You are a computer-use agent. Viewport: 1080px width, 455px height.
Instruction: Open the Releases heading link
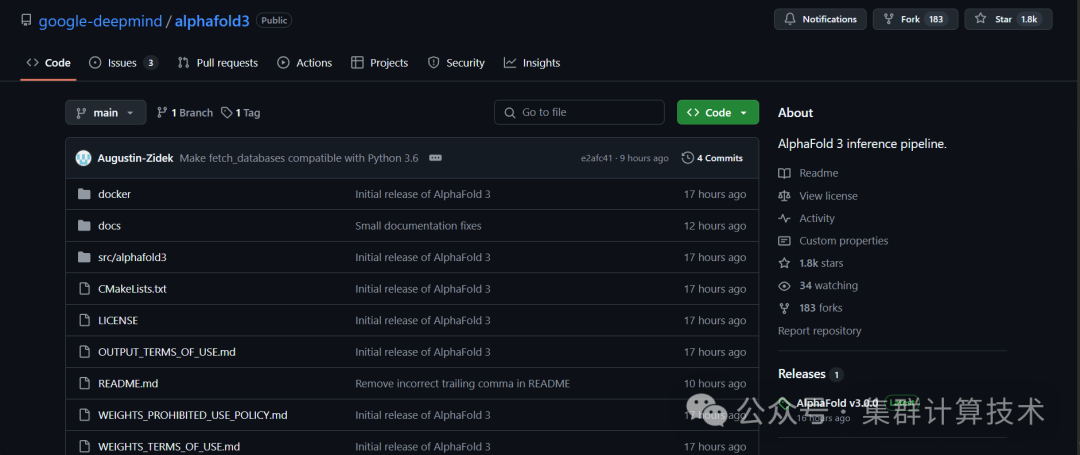(802, 374)
